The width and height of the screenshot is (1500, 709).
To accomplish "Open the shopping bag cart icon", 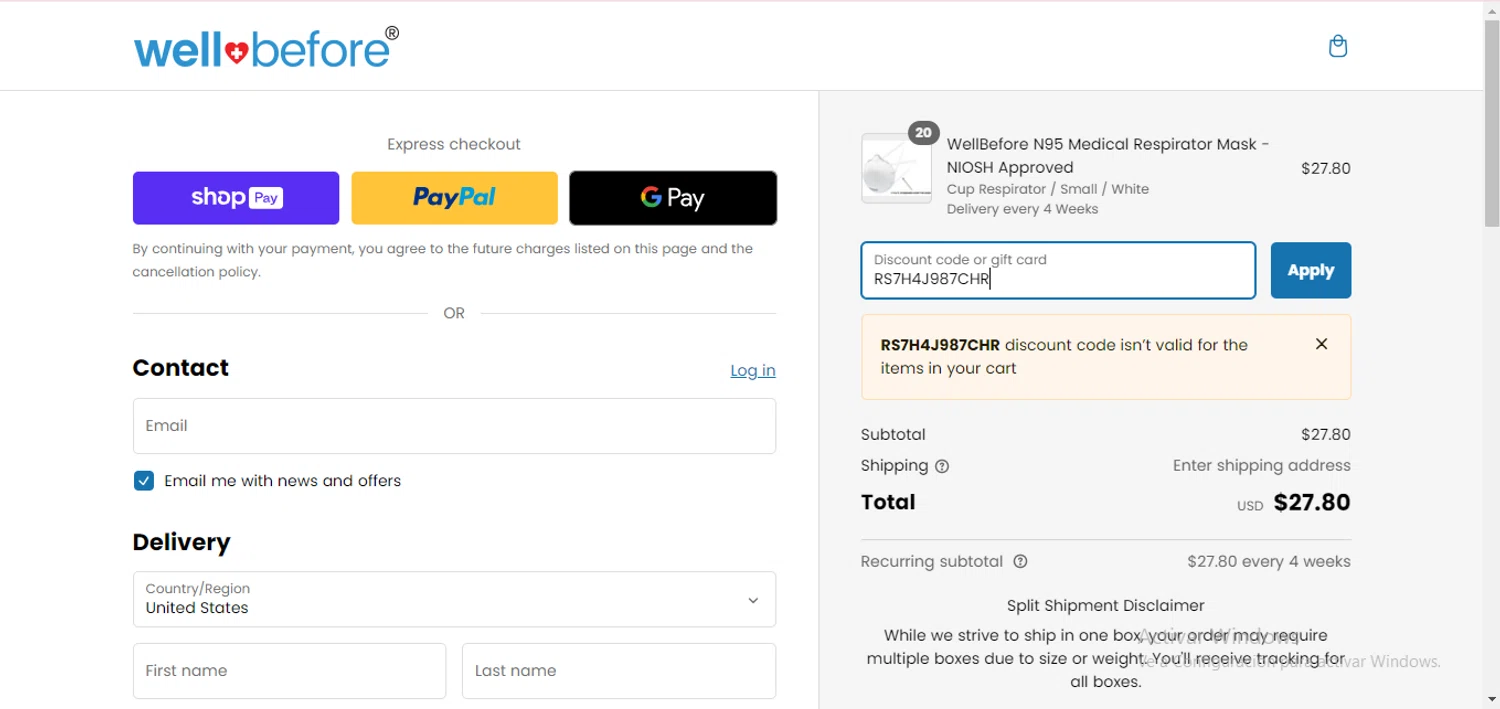I will (x=1338, y=46).
